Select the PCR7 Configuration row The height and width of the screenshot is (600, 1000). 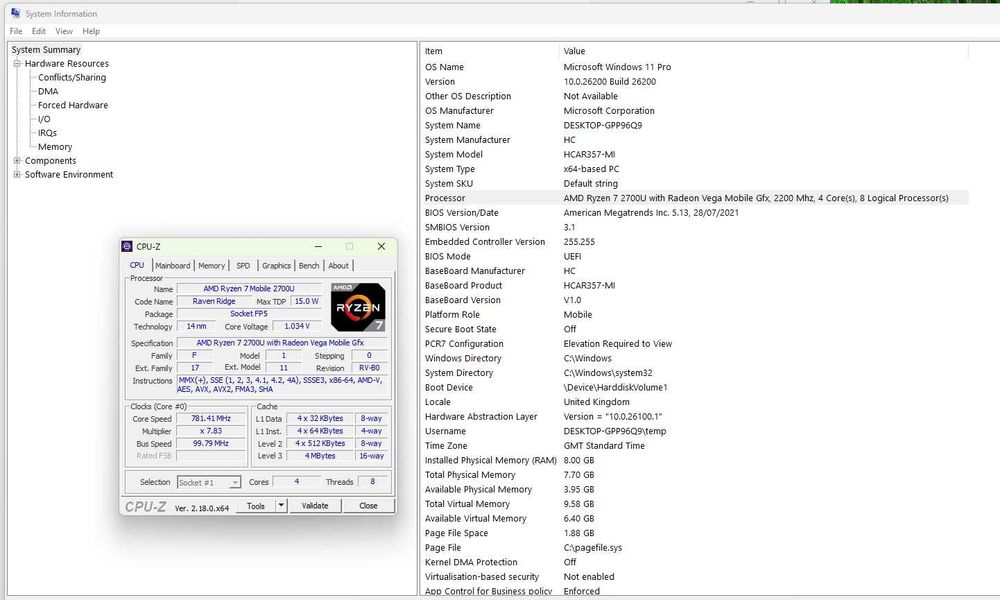pyautogui.click(x=696, y=344)
